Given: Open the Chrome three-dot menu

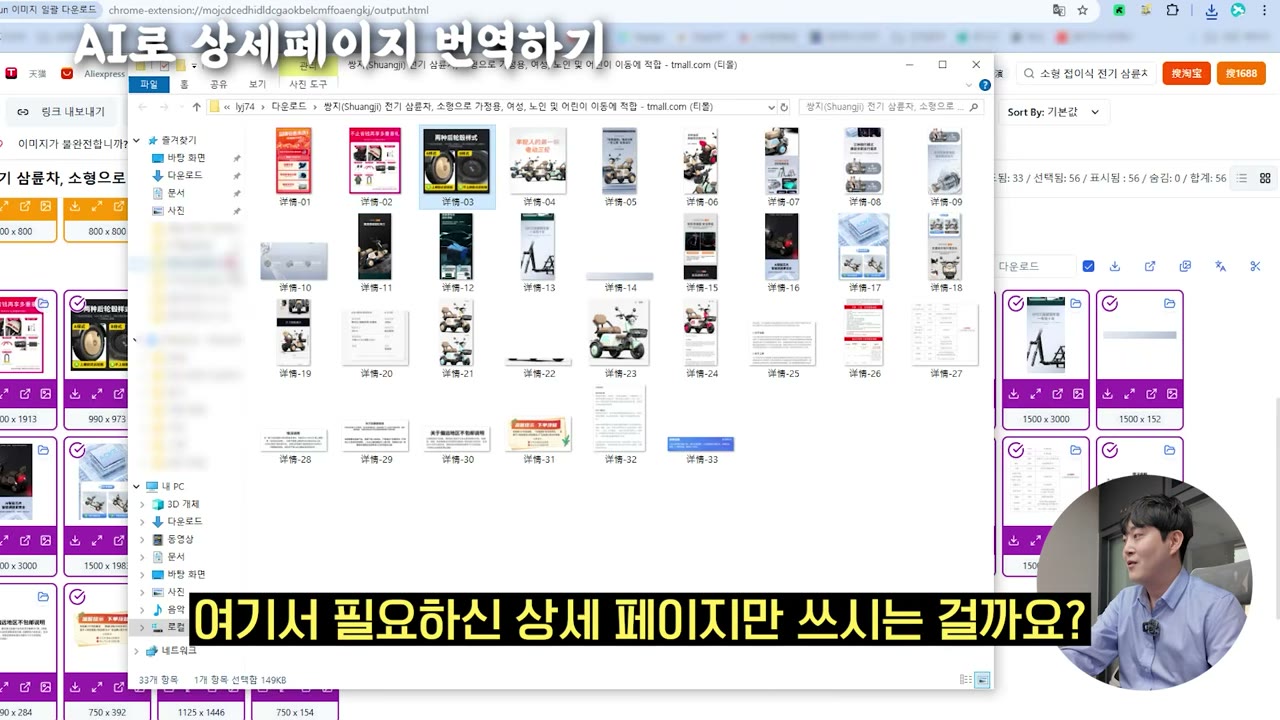Looking at the screenshot, I should coord(1265,10).
